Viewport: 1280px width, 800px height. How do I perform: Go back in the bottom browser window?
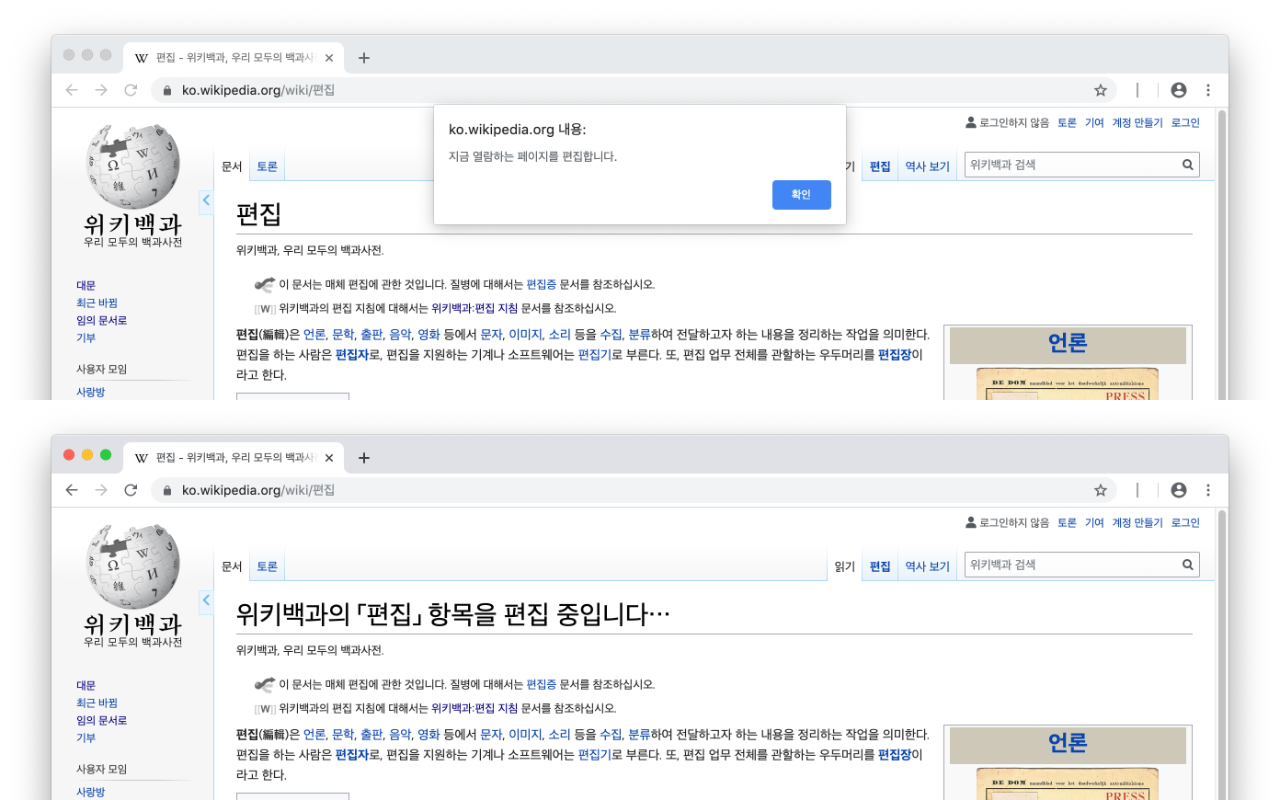[x=71, y=490]
